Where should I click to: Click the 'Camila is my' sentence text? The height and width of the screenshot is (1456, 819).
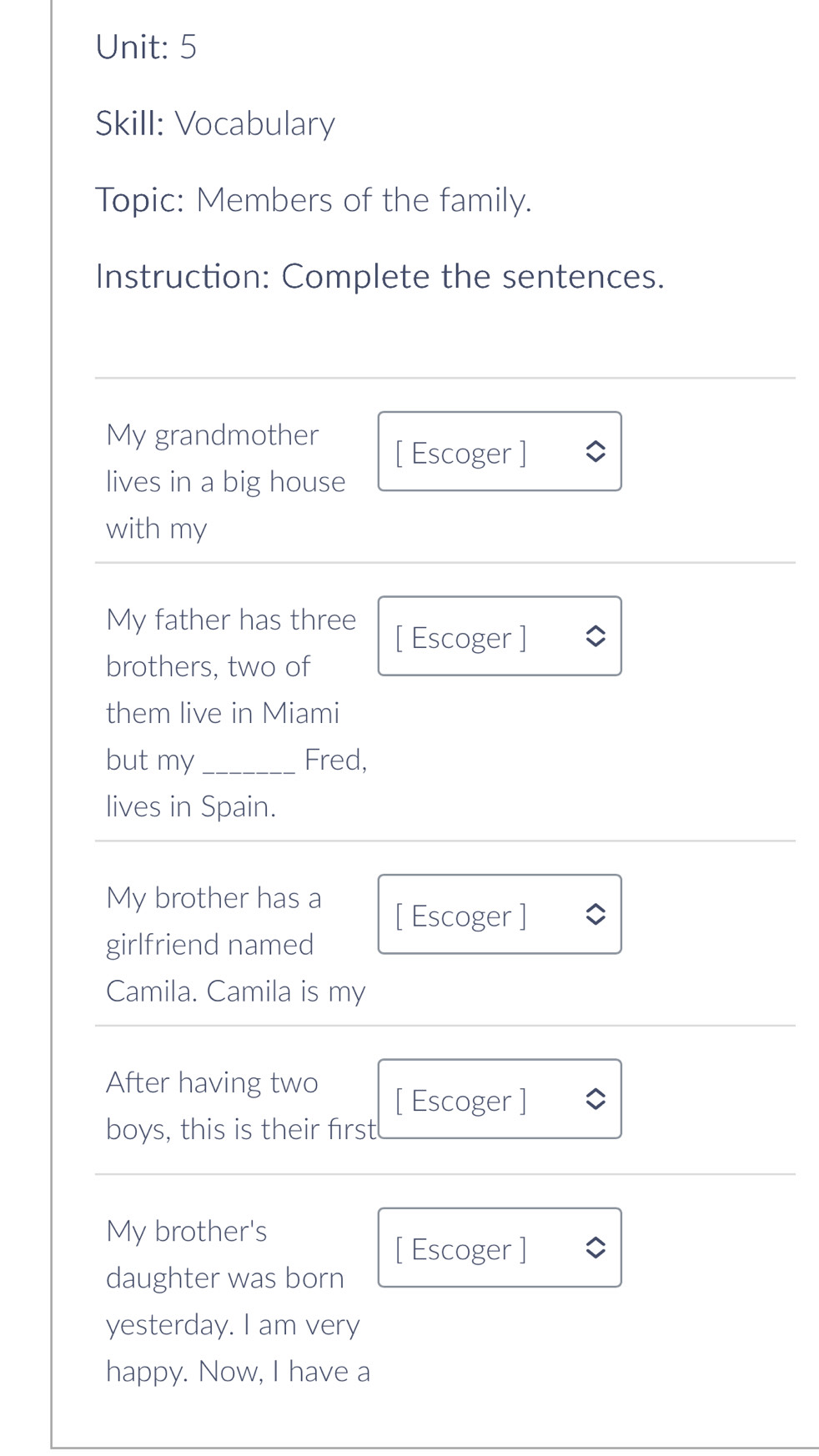[235, 992]
